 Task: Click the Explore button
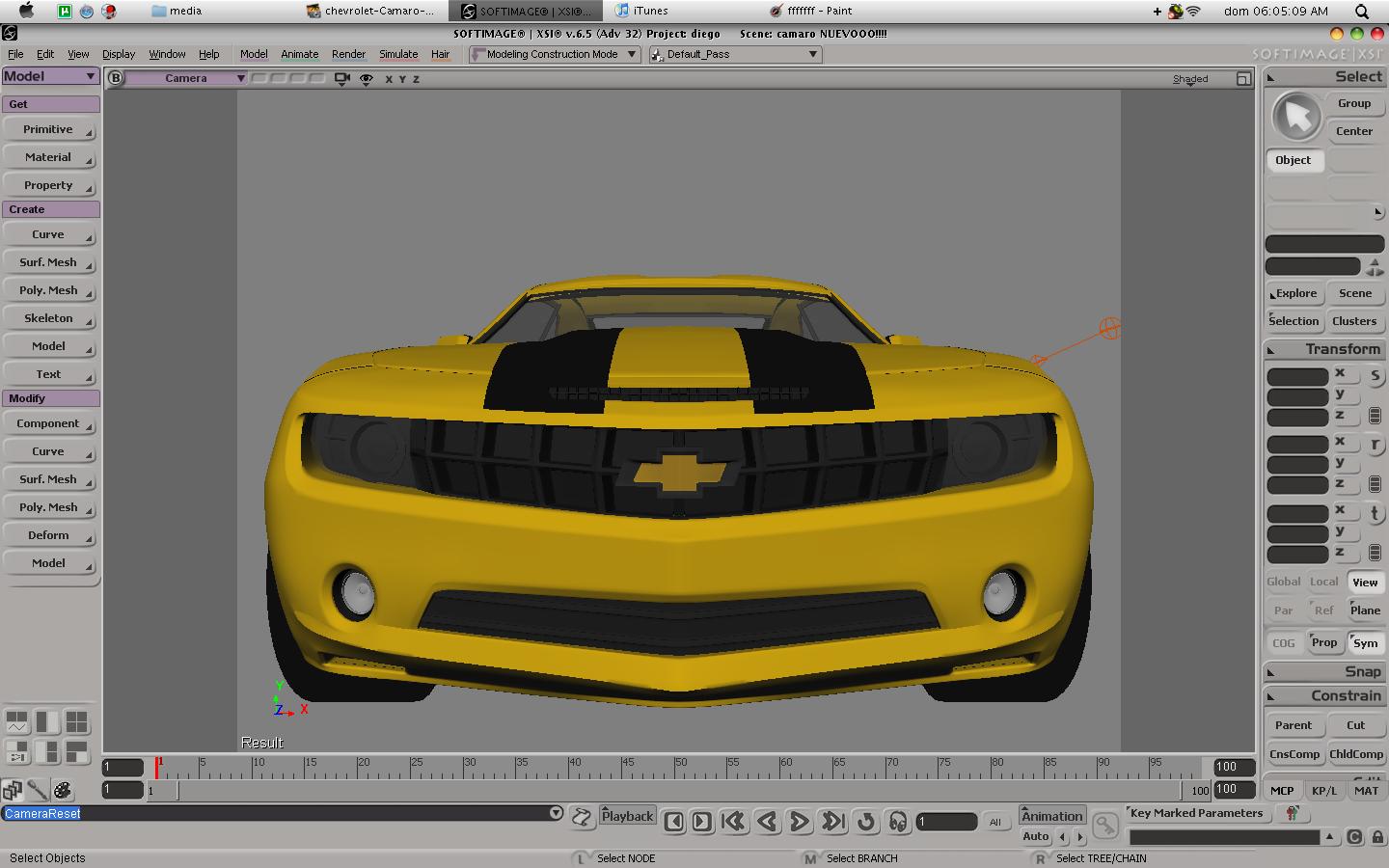1294,293
